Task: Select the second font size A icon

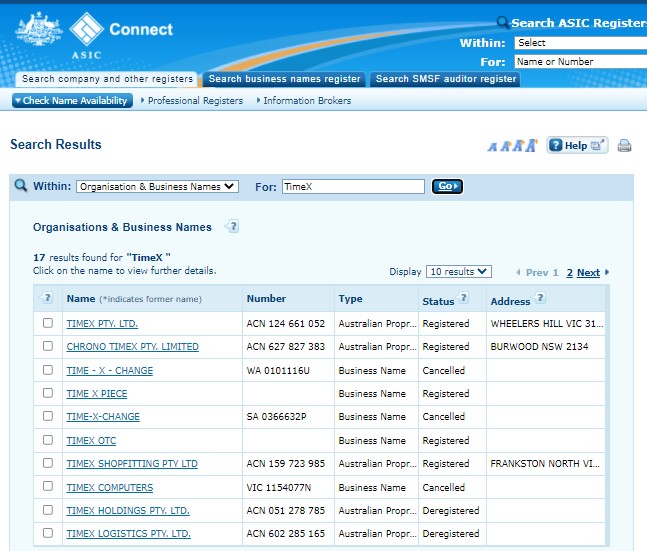Action: click(505, 146)
